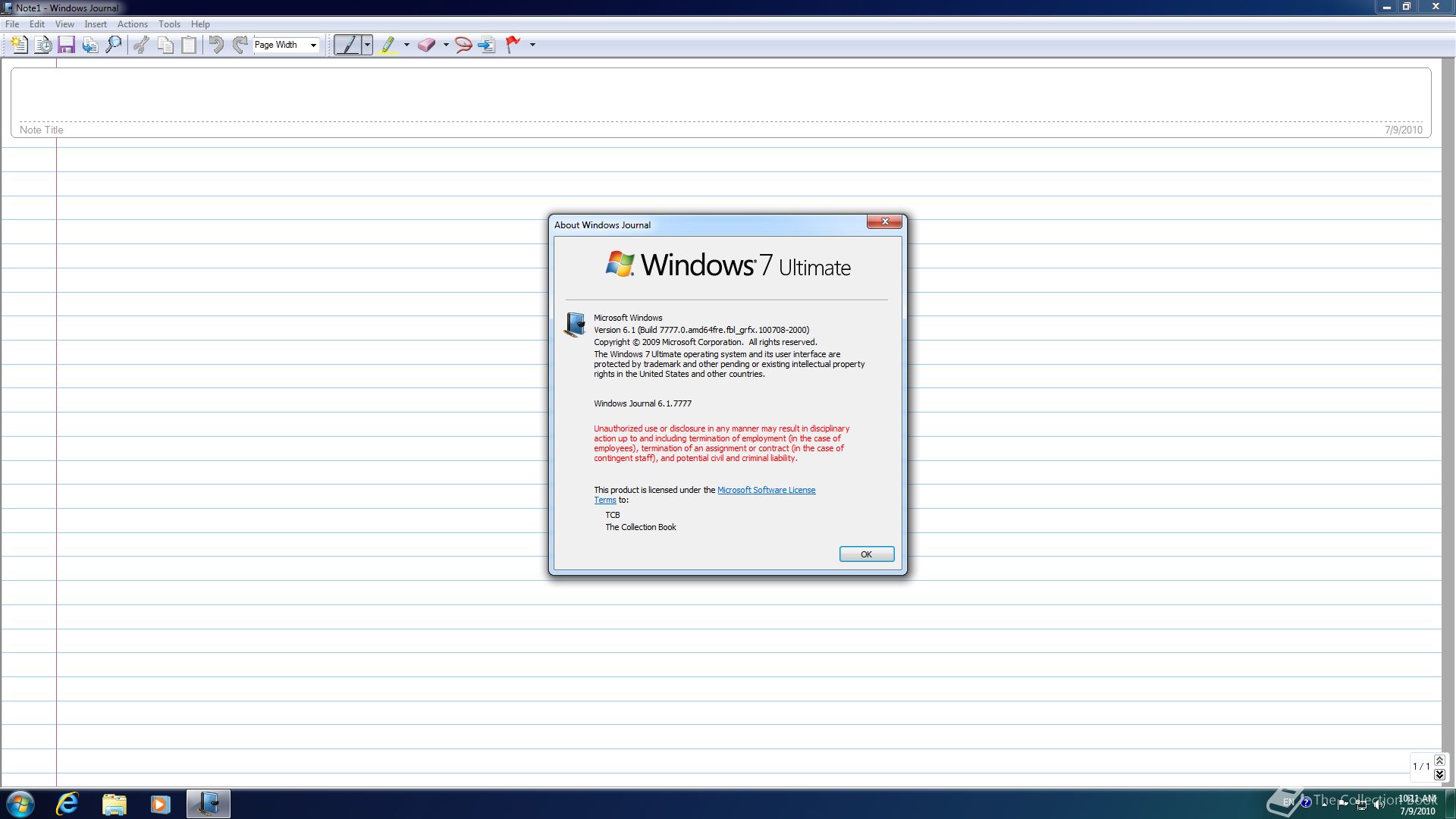Open the Microsoft Software License link

pos(766,490)
